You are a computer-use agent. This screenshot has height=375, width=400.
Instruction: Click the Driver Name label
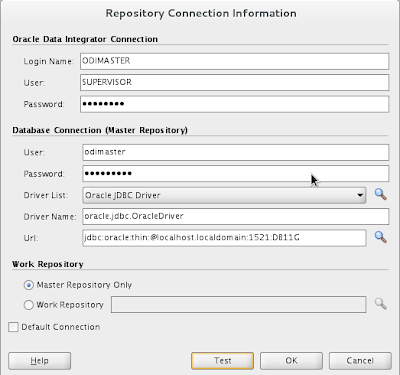coord(50,217)
